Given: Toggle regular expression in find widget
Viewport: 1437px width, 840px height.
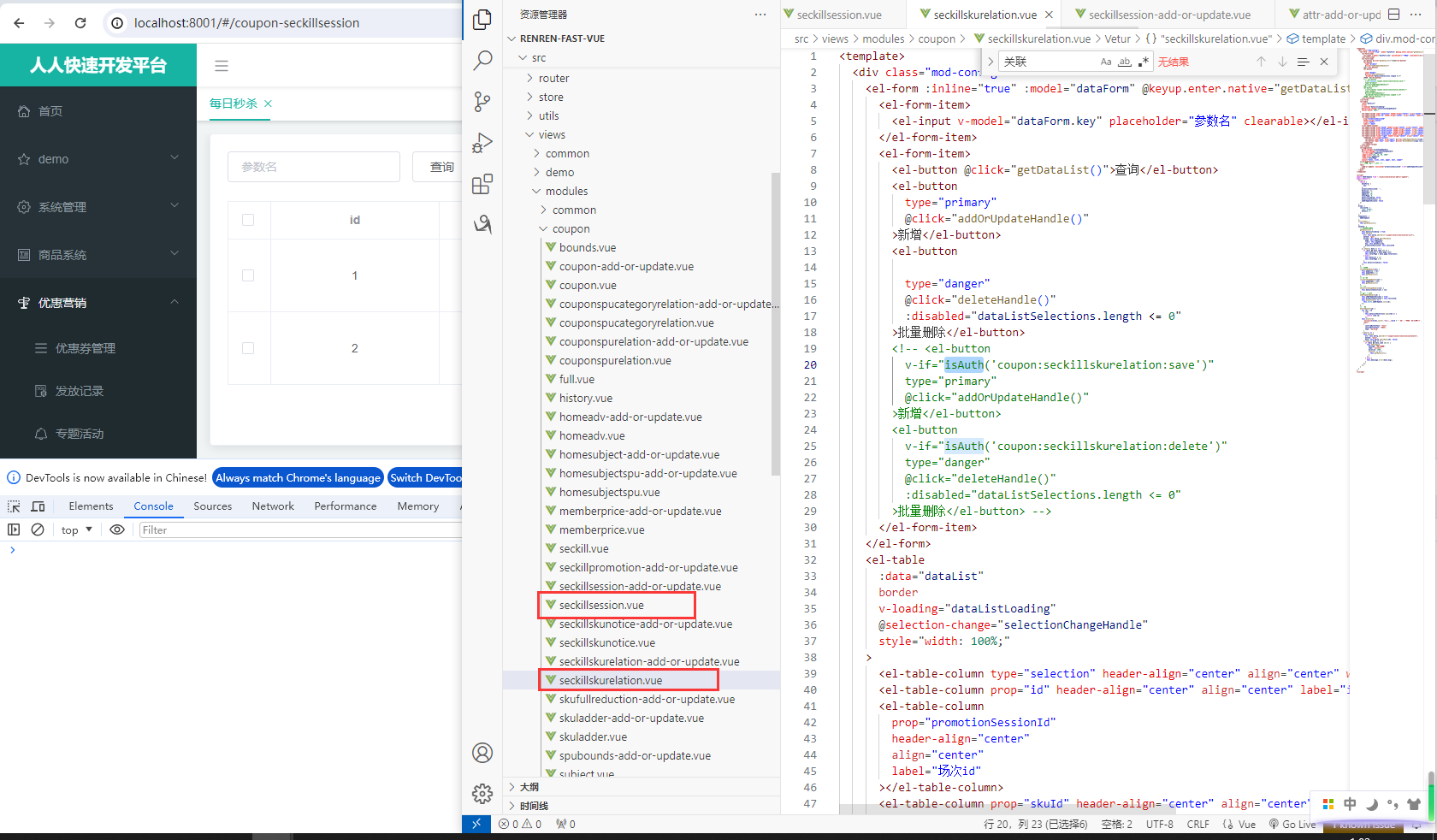Looking at the screenshot, I should [x=1144, y=62].
